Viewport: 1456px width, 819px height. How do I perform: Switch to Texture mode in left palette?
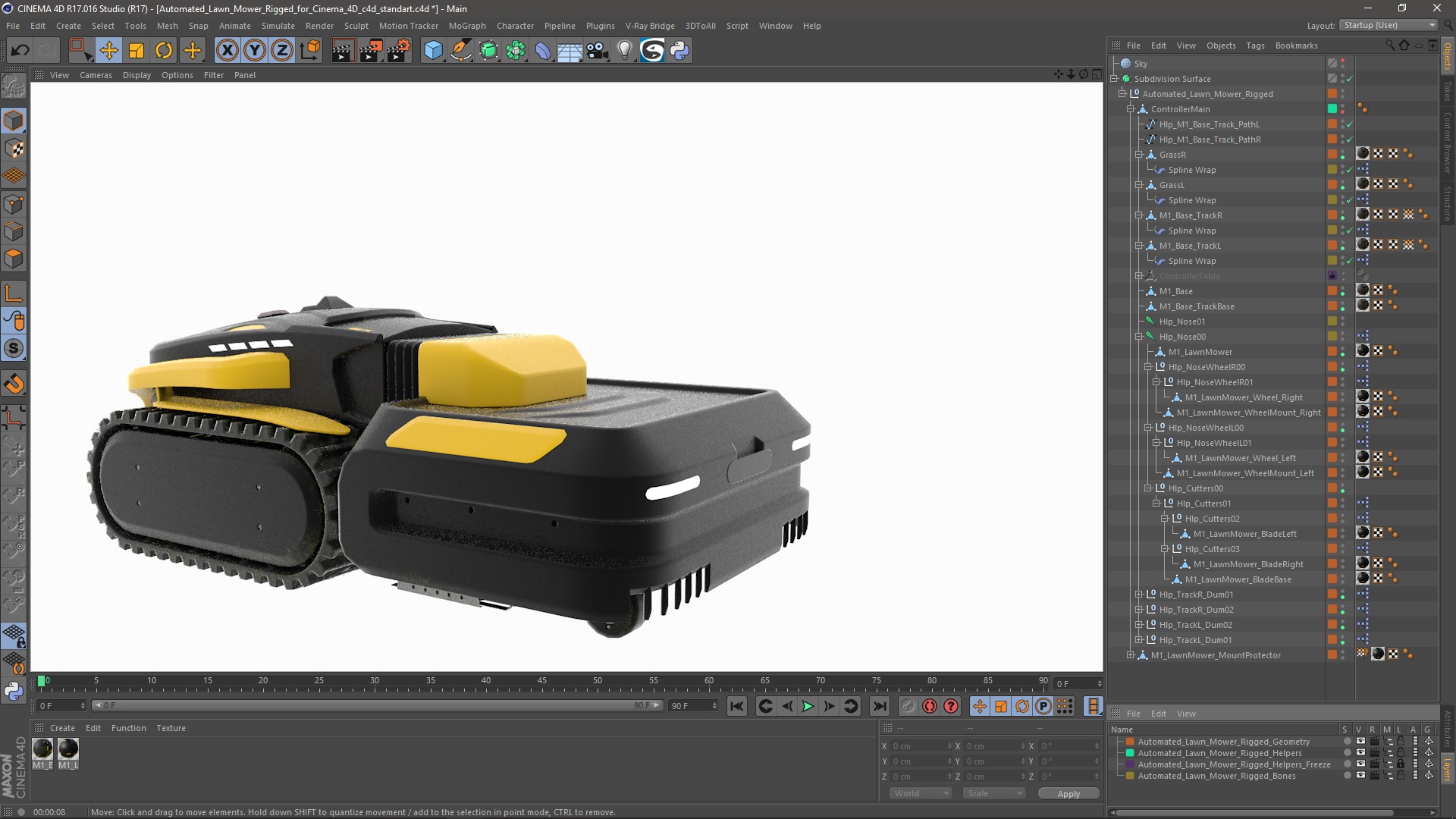tap(14, 149)
